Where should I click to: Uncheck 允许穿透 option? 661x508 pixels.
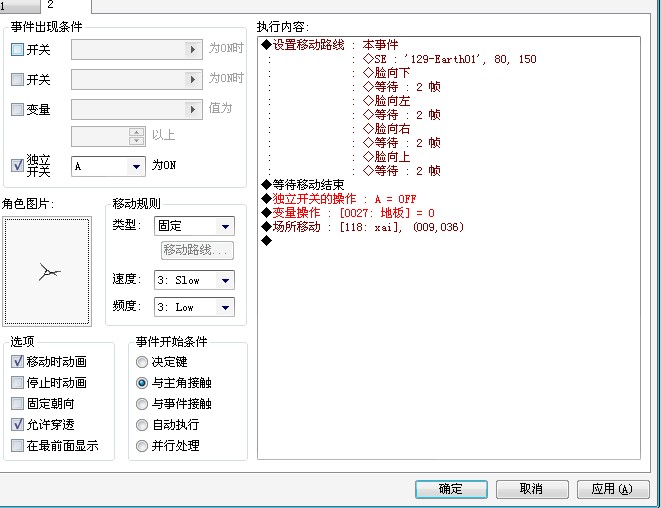coord(17,424)
